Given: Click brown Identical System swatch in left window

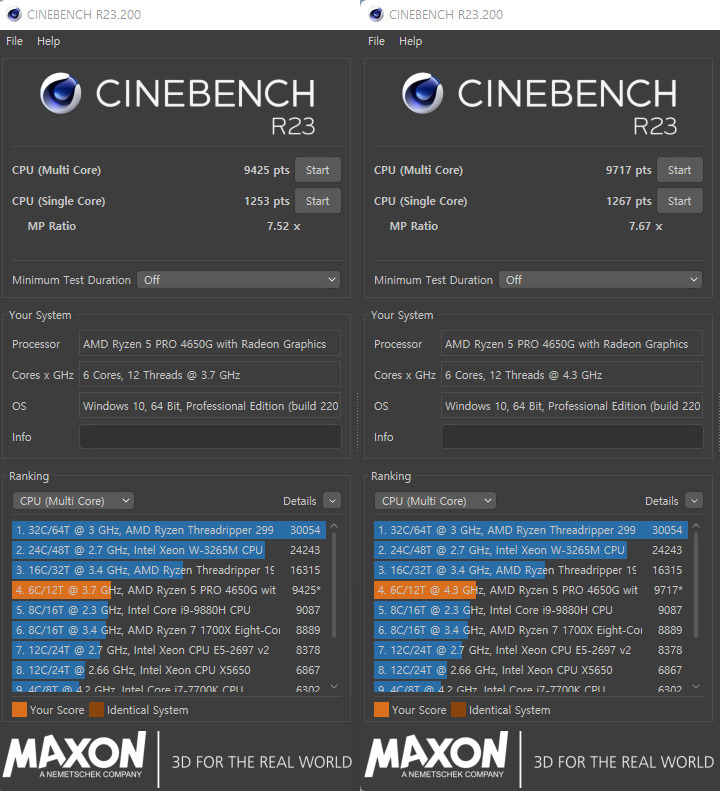Looking at the screenshot, I should tap(96, 710).
